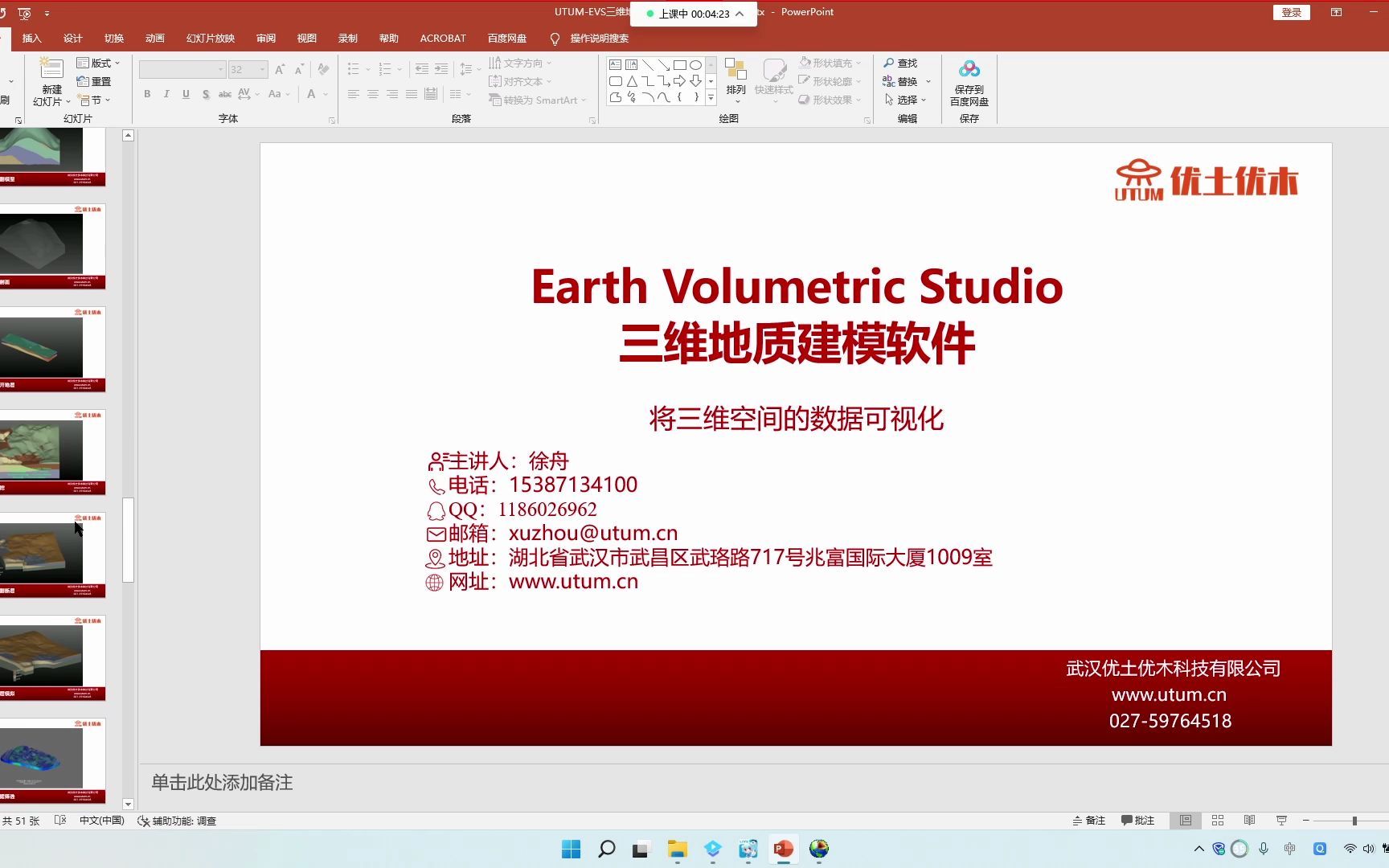Screen dimensions: 1389x868
Task: Clear all text formatting icon
Action: pyautogui.click(x=323, y=70)
